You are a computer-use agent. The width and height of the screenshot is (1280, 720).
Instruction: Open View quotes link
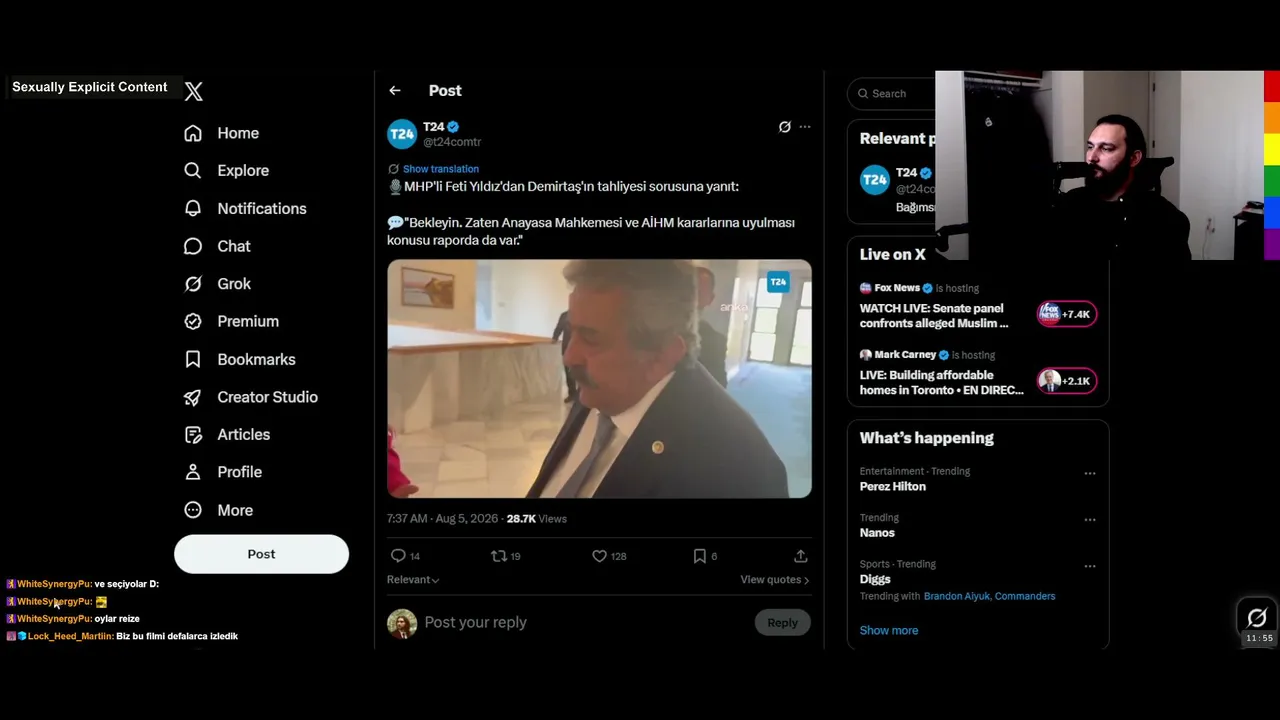click(x=775, y=580)
